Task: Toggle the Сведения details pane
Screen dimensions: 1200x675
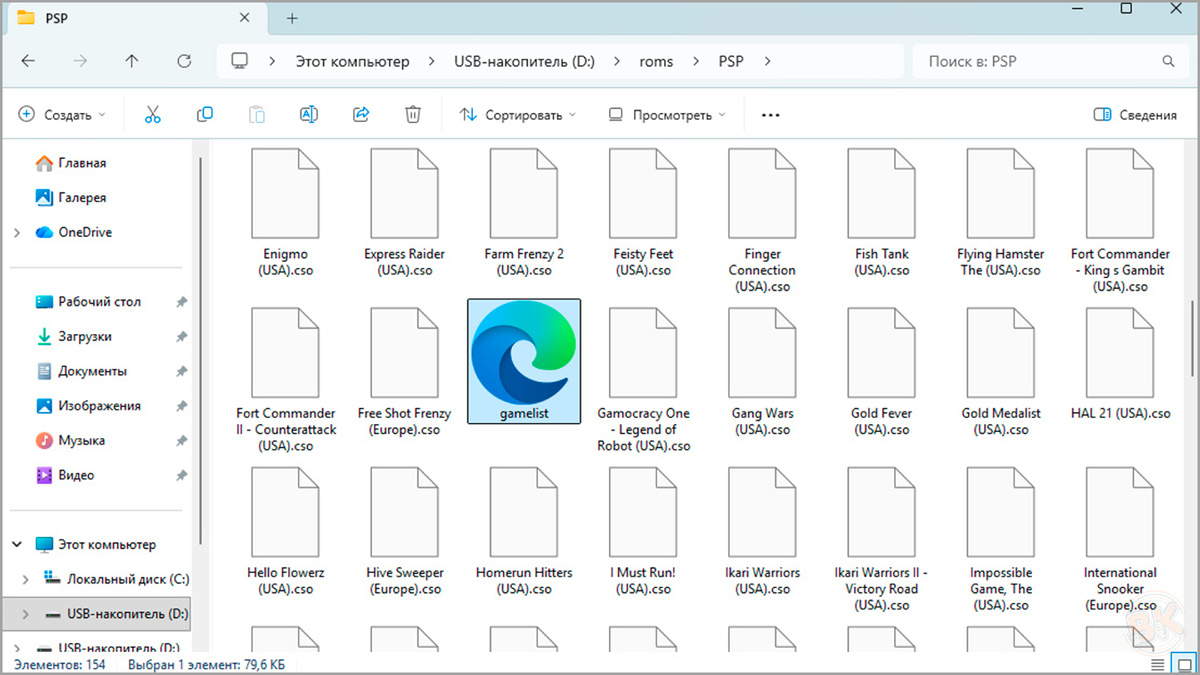Action: [x=1135, y=115]
